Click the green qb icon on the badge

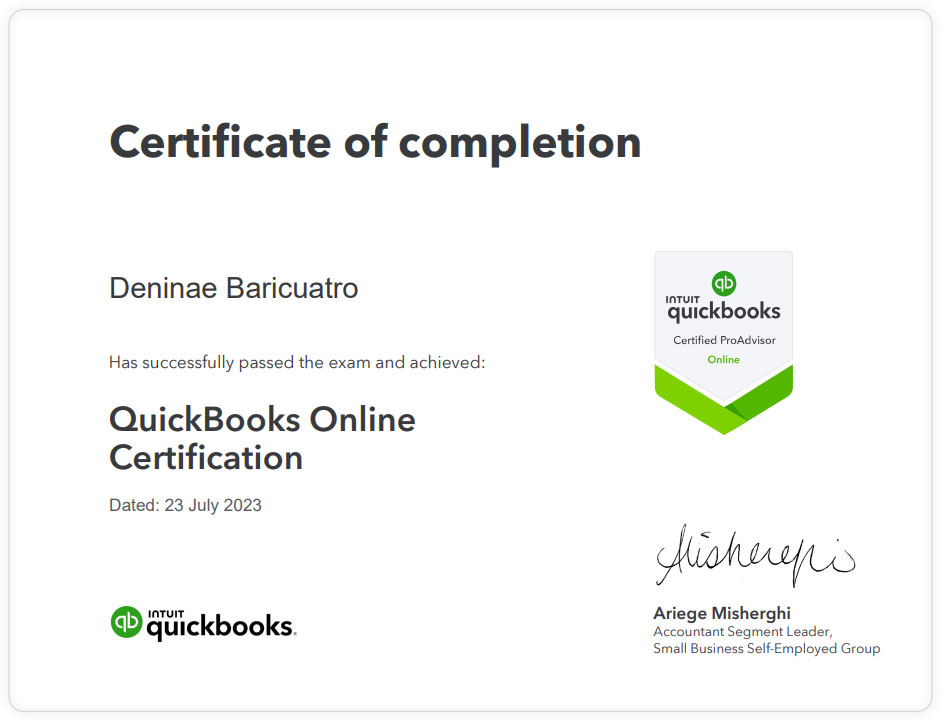[723, 282]
